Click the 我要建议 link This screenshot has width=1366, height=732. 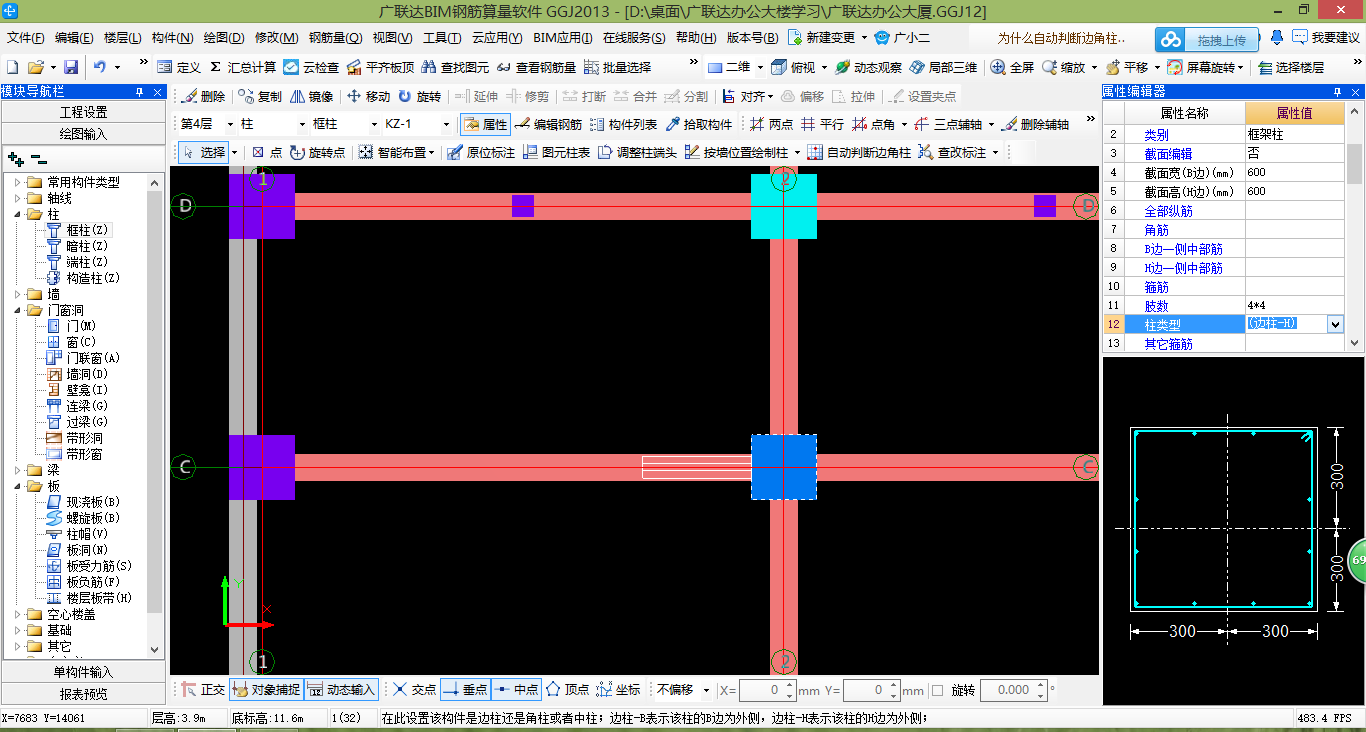click(x=1327, y=38)
